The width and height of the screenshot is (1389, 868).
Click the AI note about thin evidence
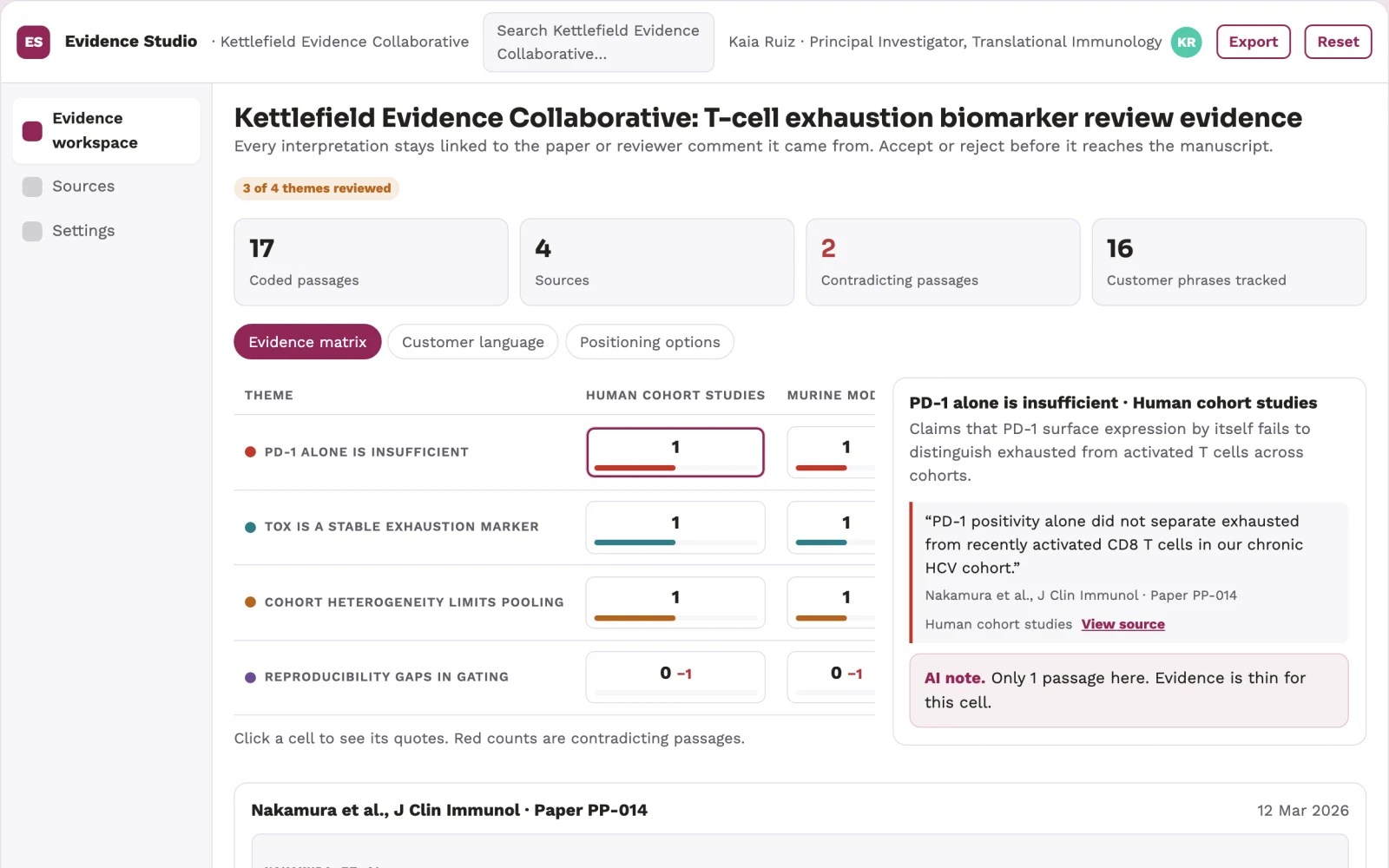click(1129, 690)
